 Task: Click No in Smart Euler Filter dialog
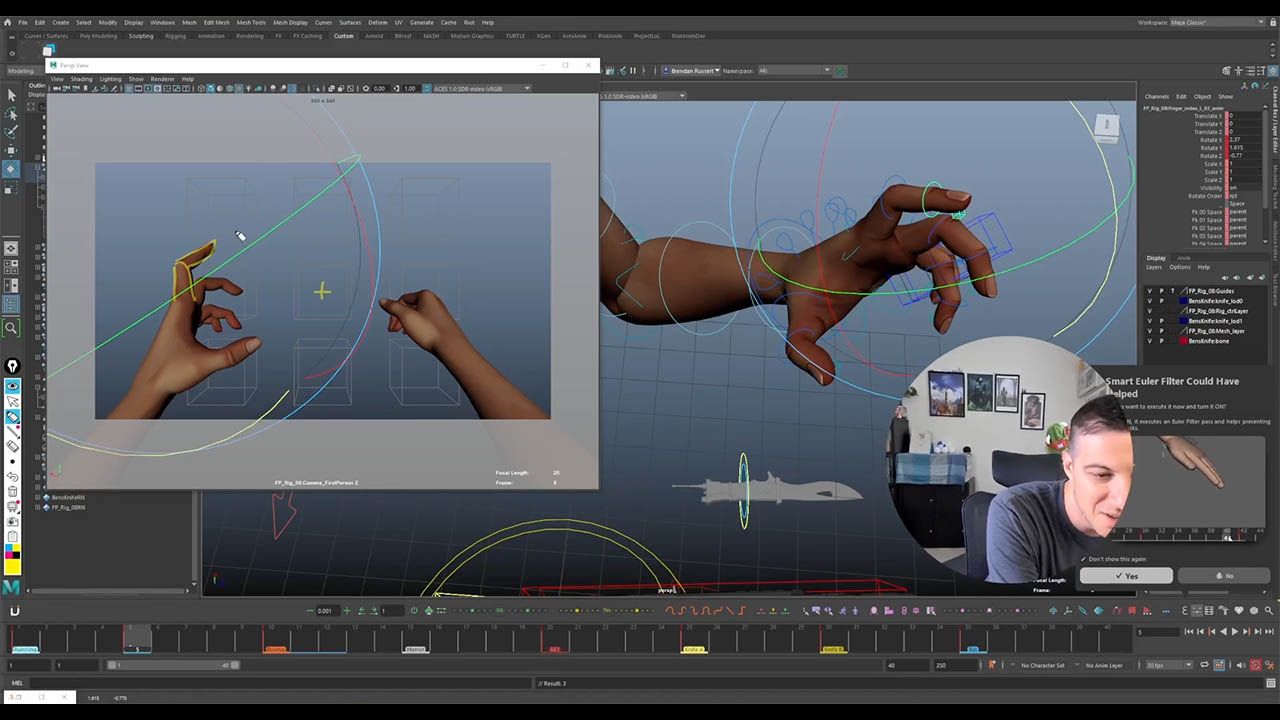(x=1225, y=576)
